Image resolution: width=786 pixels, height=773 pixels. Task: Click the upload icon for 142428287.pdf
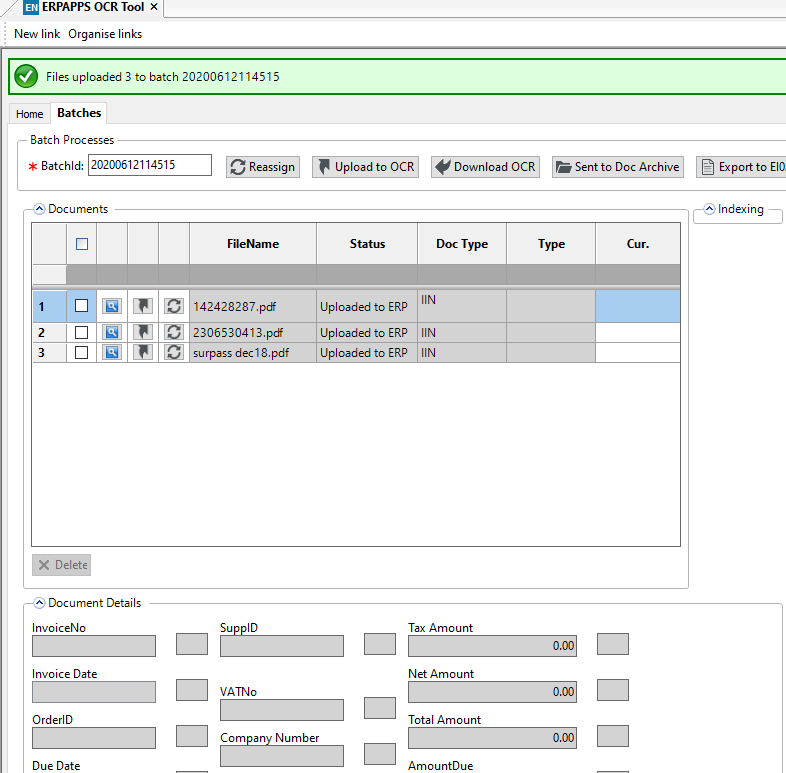pyautogui.click(x=143, y=306)
